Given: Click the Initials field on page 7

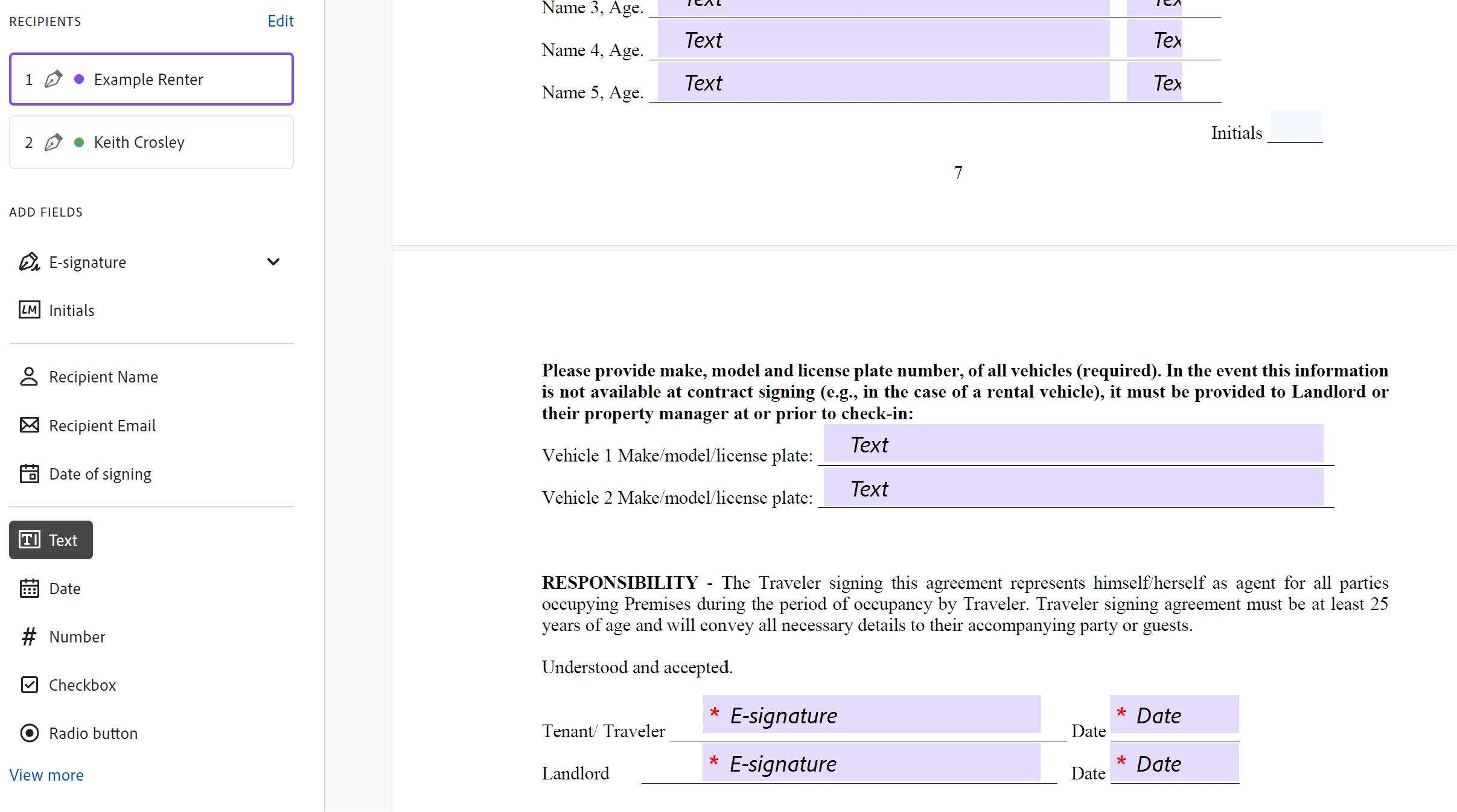Looking at the screenshot, I should click(x=1295, y=126).
